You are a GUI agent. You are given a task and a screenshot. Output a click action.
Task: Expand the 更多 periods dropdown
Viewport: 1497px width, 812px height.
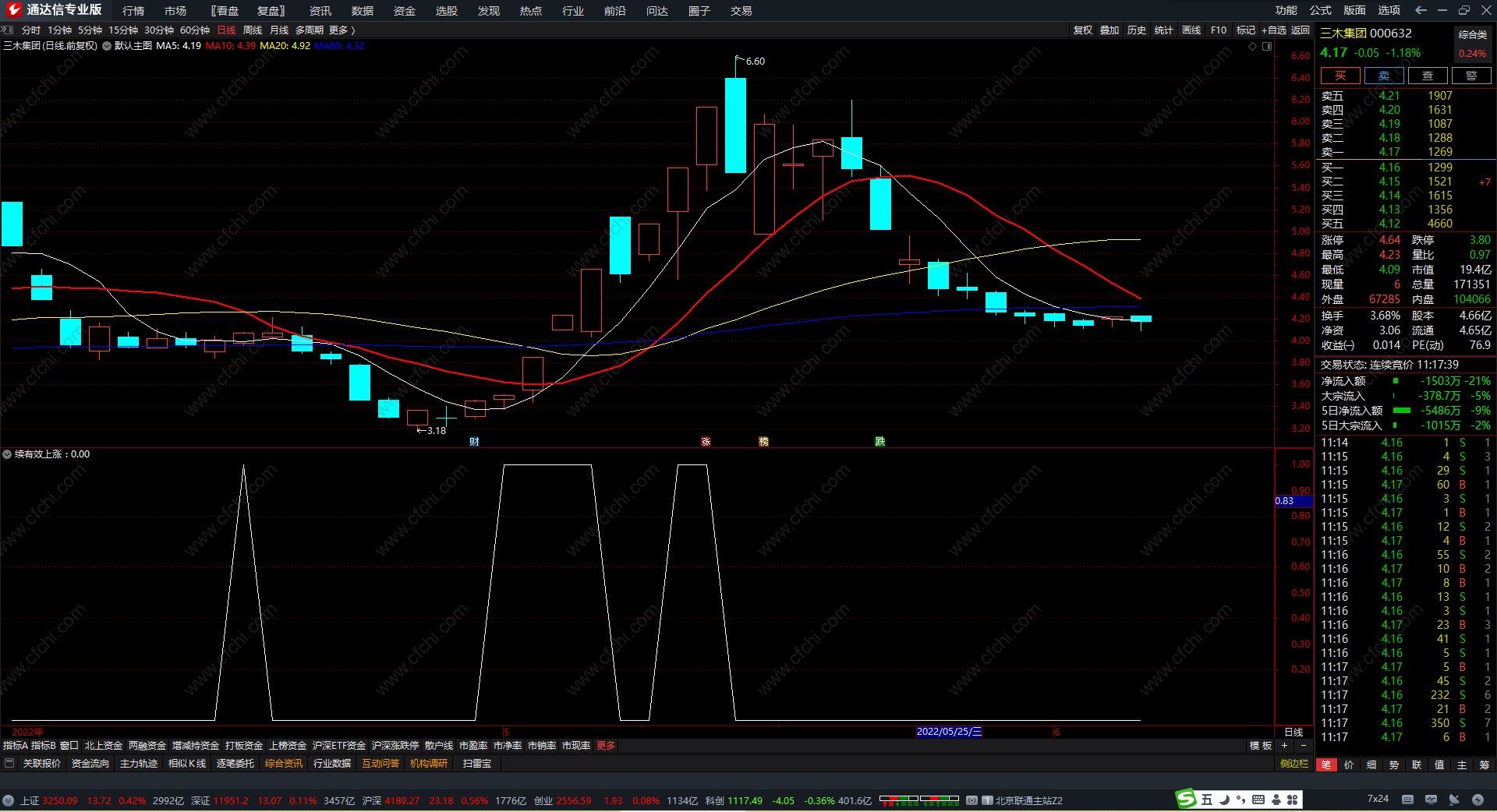[x=342, y=30]
